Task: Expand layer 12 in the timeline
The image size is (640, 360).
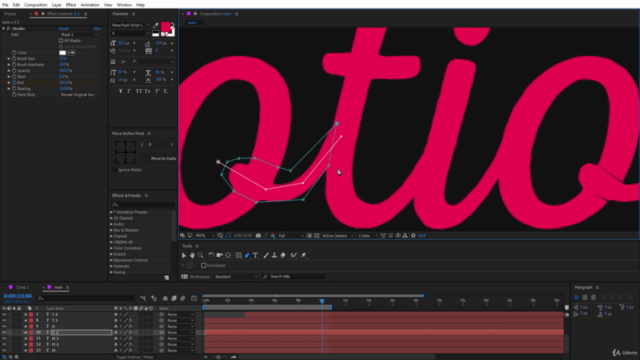Action: coord(26,344)
